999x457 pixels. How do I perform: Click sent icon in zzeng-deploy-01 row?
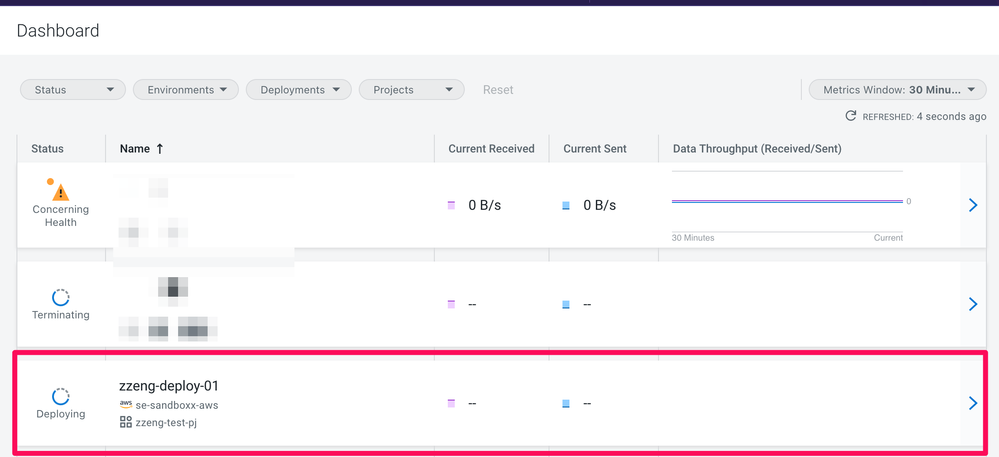(x=566, y=403)
